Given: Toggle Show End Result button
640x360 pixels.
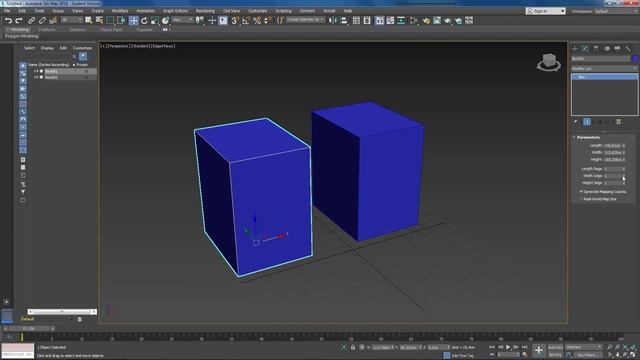Looking at the screenshot, I should pos(587,122).
